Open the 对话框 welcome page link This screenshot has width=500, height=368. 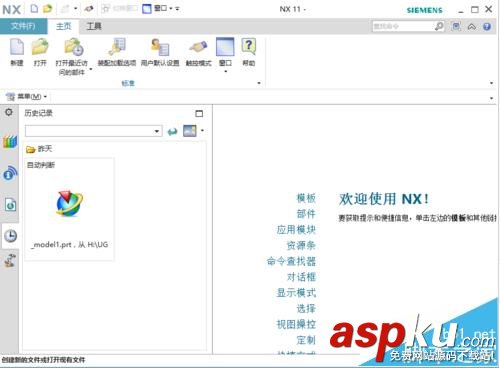[x=301, y=277]
